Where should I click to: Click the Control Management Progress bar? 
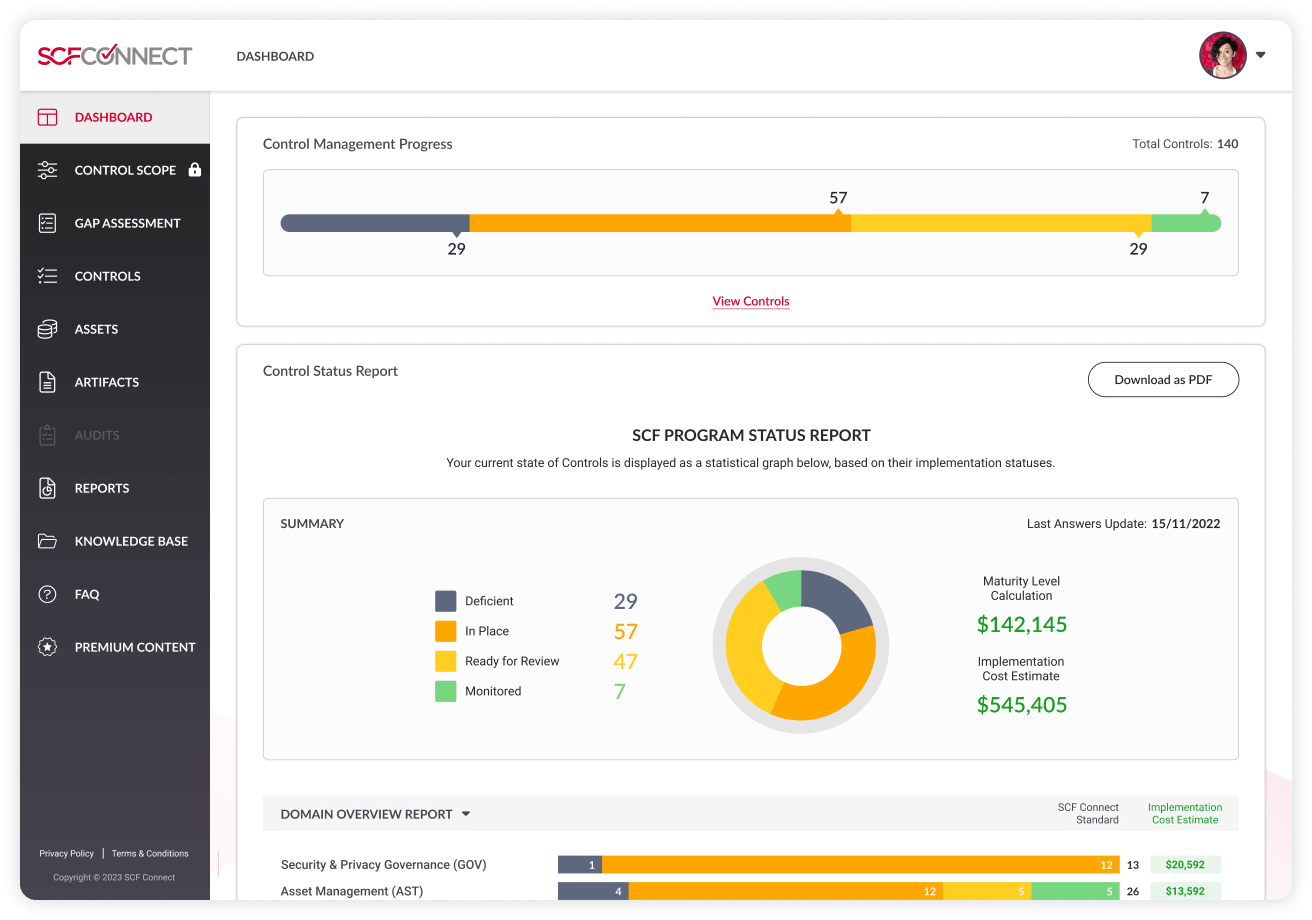click(751, 222)
